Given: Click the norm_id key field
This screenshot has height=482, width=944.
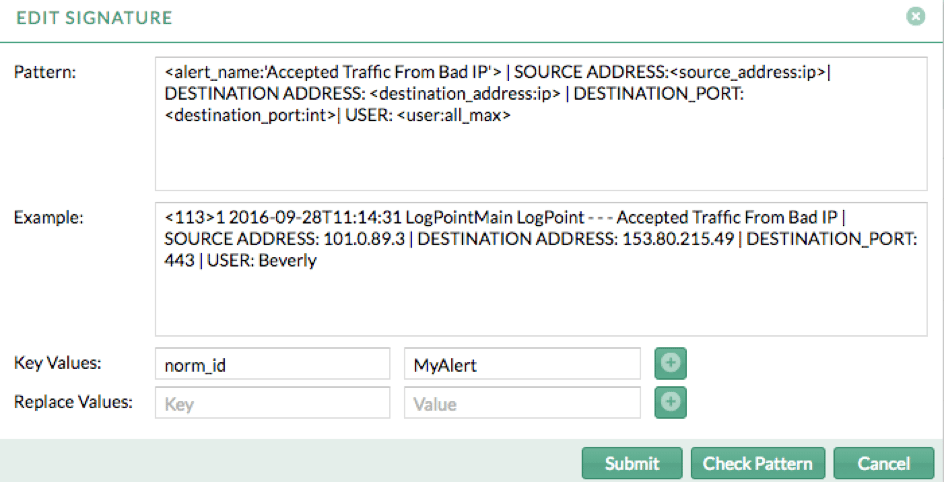Looking at the screenshot, I should (x=272, y=365).
